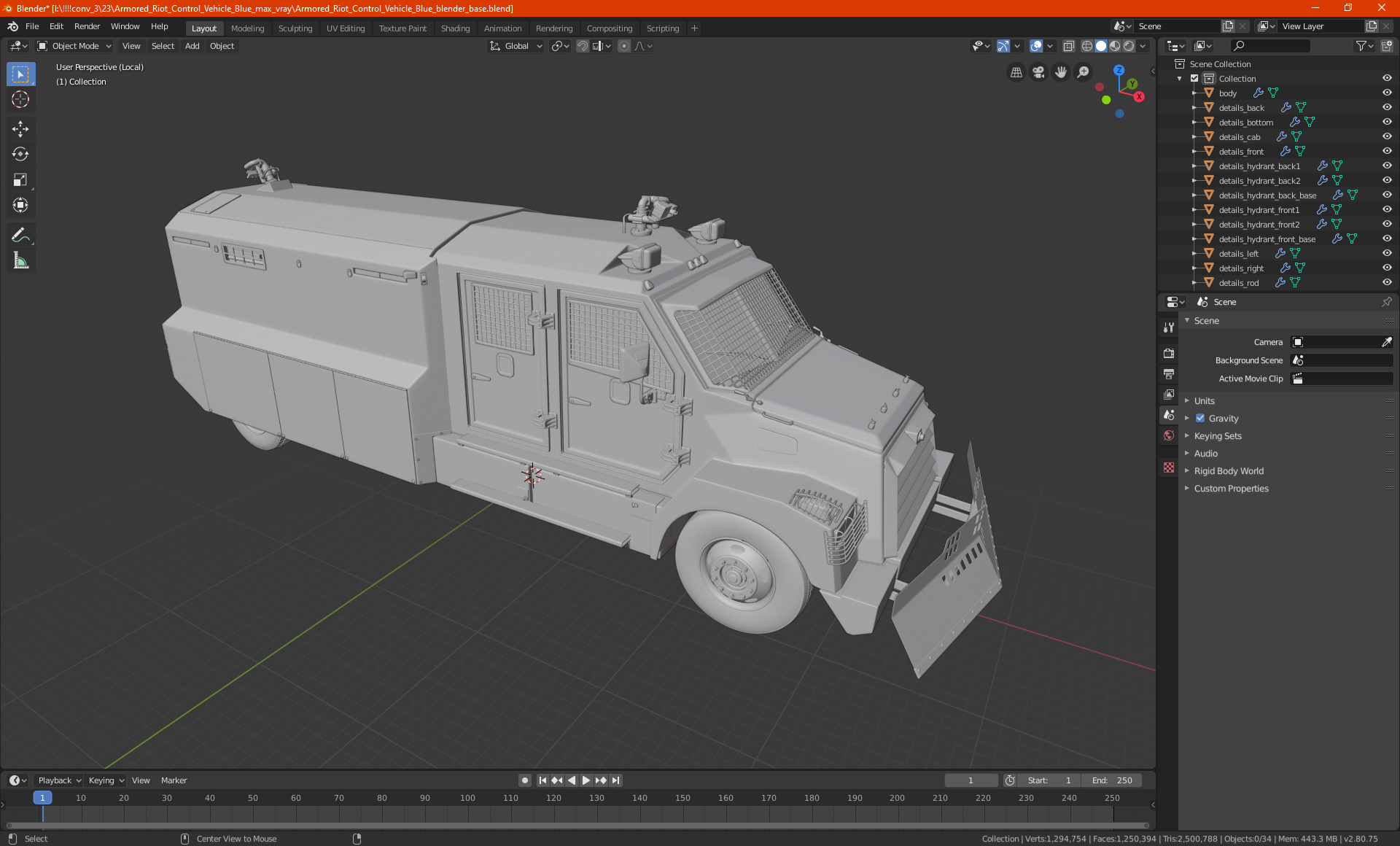Click the Background Scene field
Viewport: 1400px width, 846px height.
click(x=1342, y=360)
